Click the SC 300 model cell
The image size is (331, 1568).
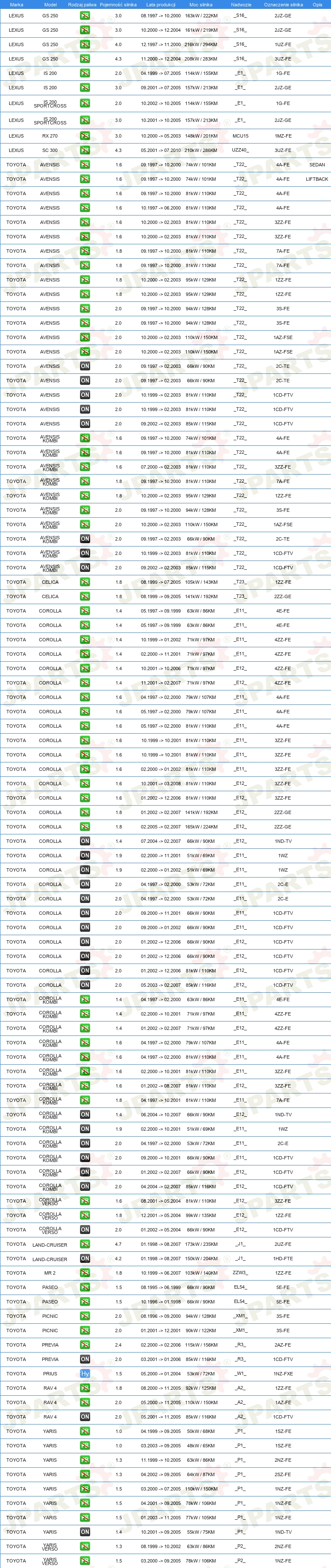coord(50,150)
